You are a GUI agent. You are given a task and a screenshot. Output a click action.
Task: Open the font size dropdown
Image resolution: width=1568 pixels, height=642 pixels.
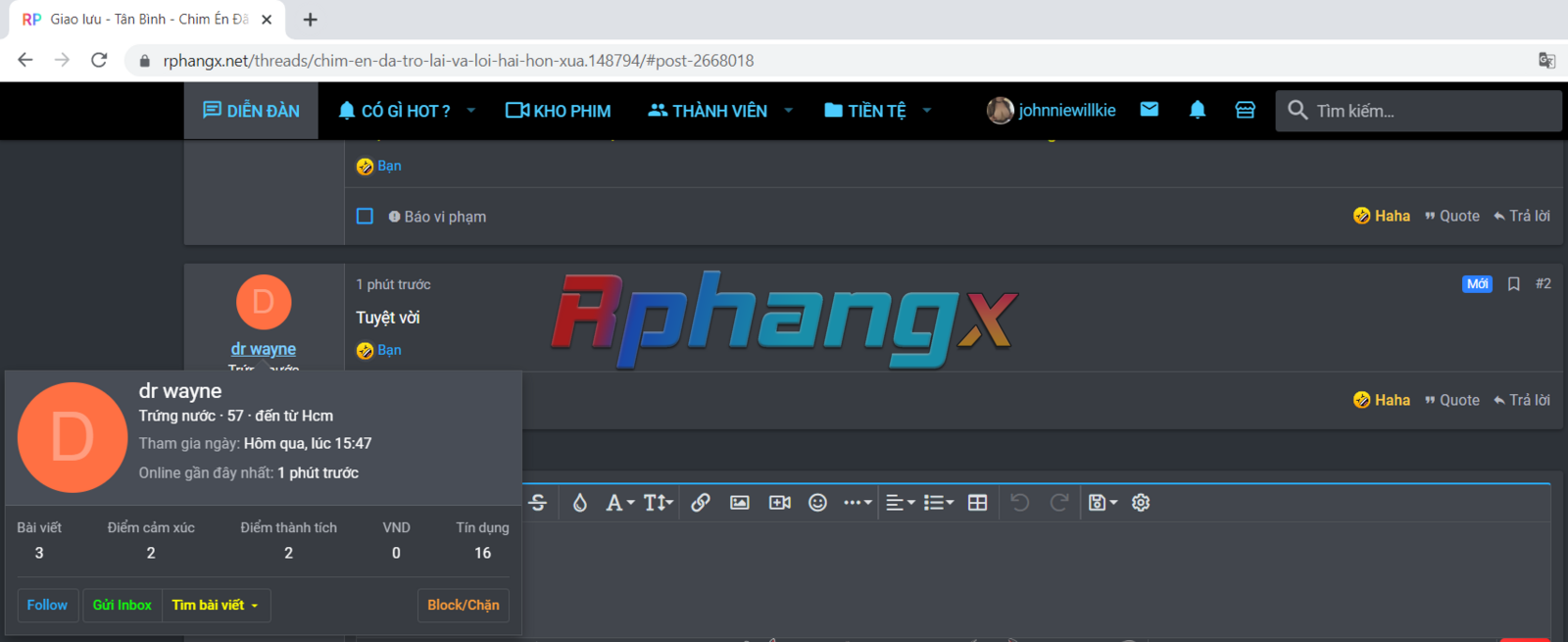659,503
